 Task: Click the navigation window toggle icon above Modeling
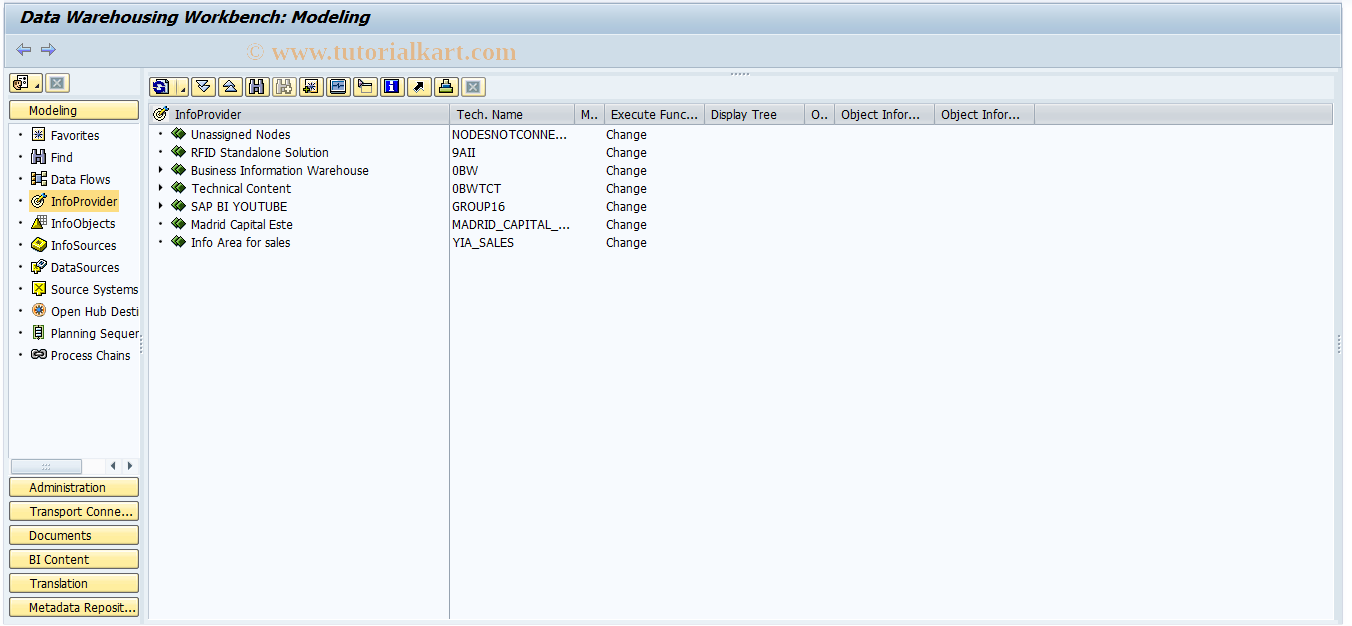point(26,83)
